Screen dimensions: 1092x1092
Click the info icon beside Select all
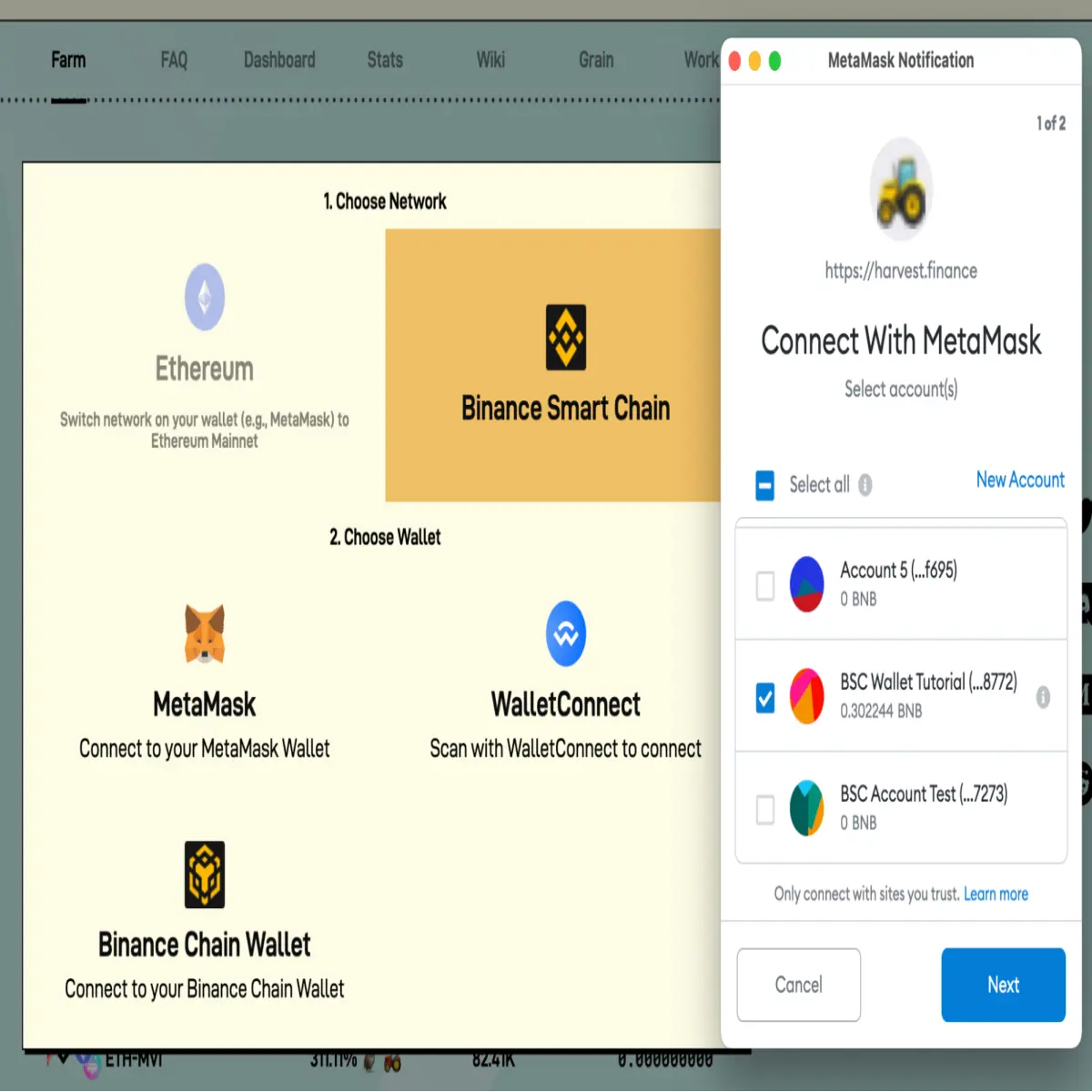[865, 485]
